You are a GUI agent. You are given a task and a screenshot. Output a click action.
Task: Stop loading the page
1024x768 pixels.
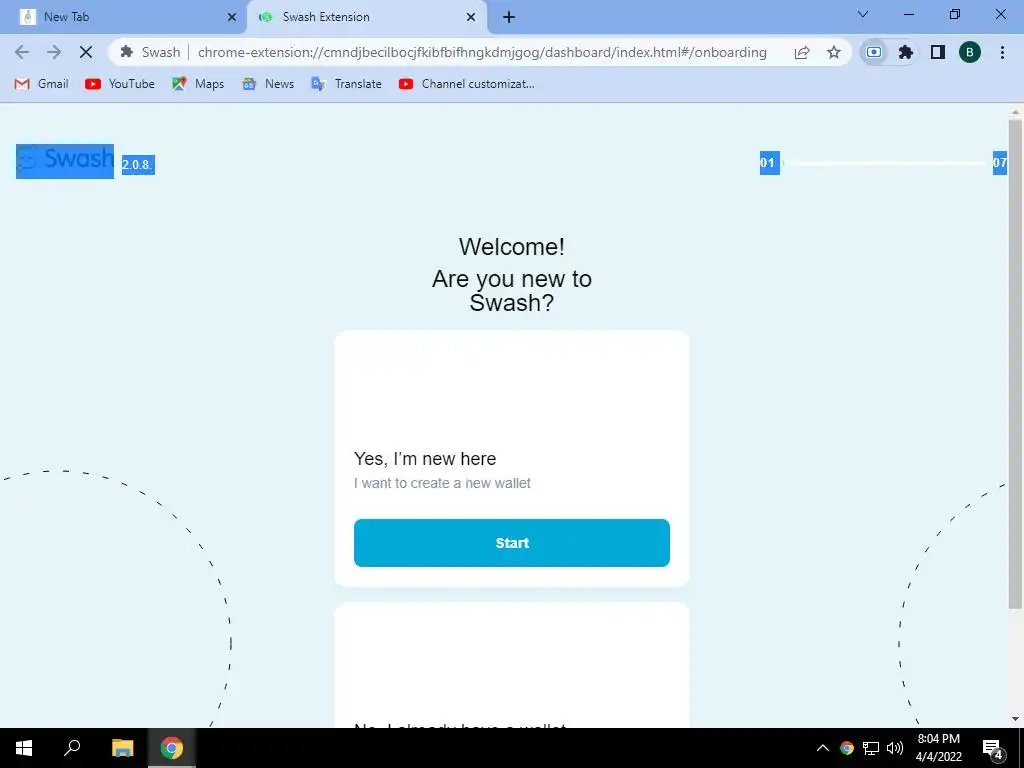click(x=86, y=52)
